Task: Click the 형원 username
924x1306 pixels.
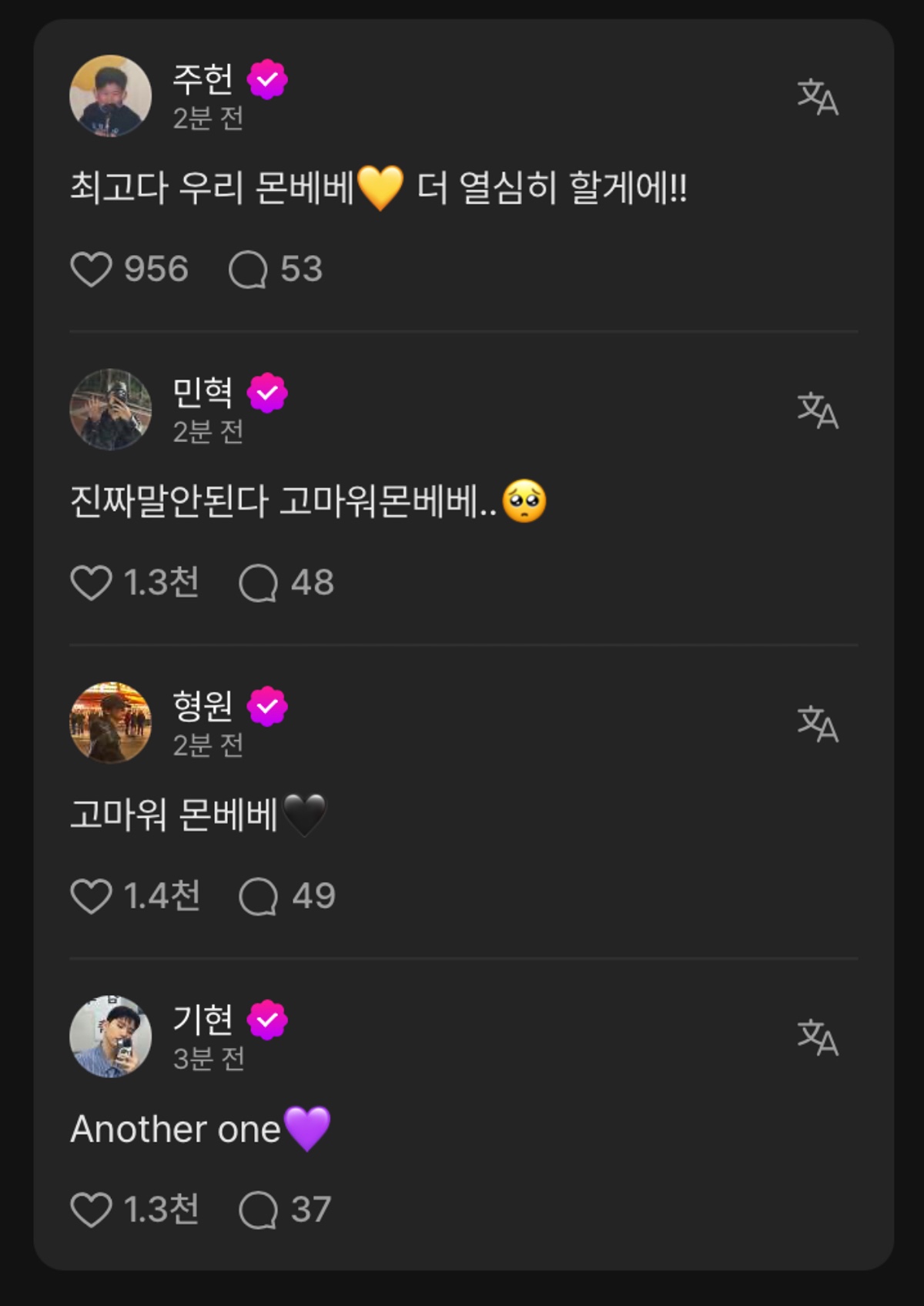Action: [x=203, y=705]
